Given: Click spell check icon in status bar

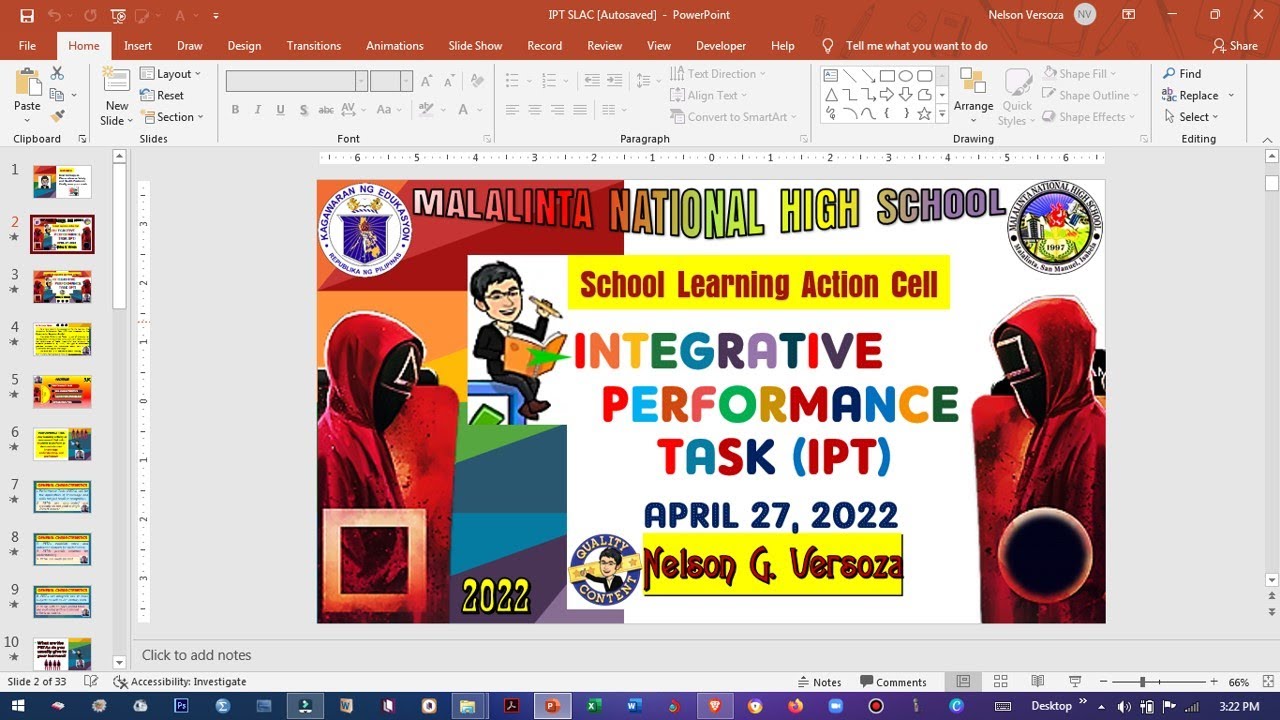Looking at the screenshot, I should pos(91,682).
